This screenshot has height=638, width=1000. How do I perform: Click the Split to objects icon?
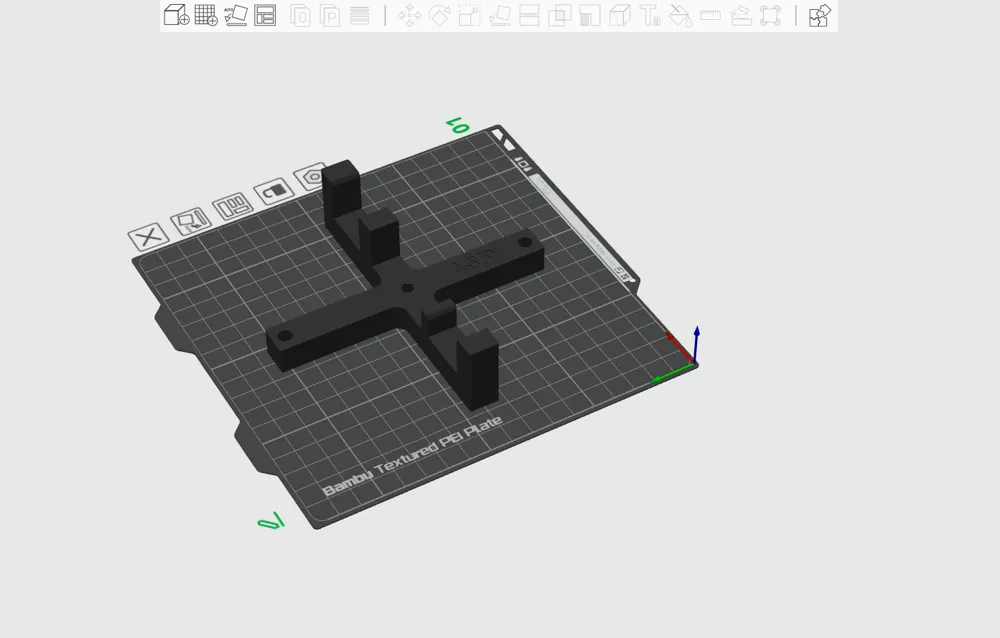300,15
